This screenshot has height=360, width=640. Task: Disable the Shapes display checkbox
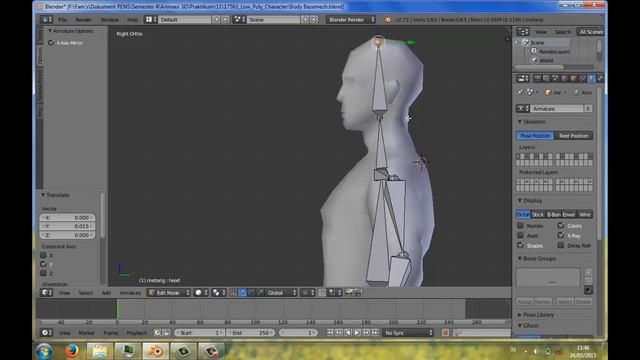pos(520,245)
